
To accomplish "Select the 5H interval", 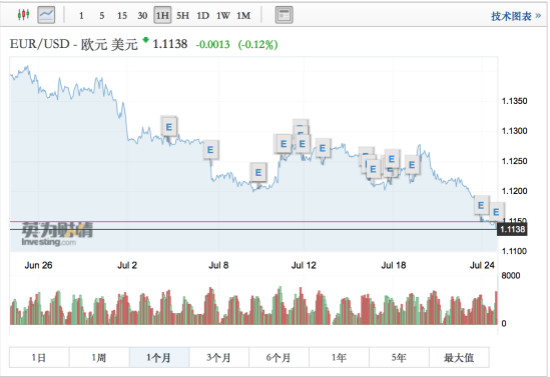I will pyautogui.click(x=183, y=15).
